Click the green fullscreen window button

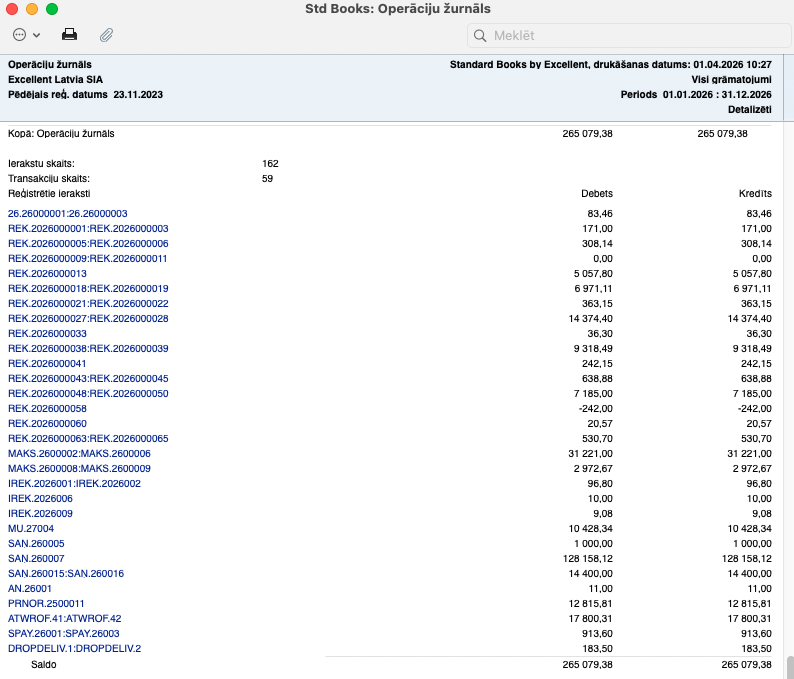(x=52, y=9)
